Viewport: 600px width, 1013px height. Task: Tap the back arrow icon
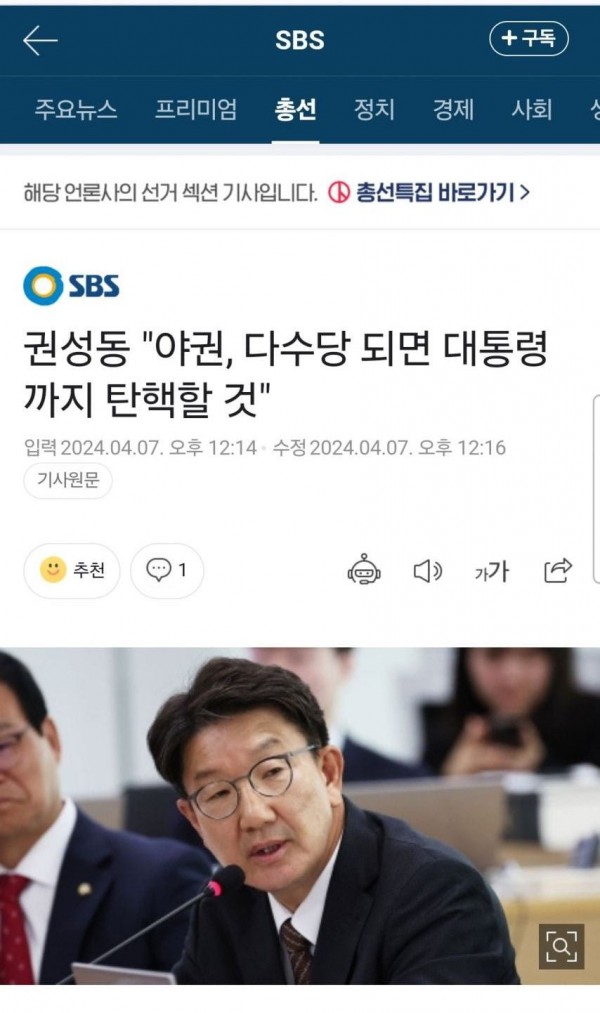(x=40, y=40)
